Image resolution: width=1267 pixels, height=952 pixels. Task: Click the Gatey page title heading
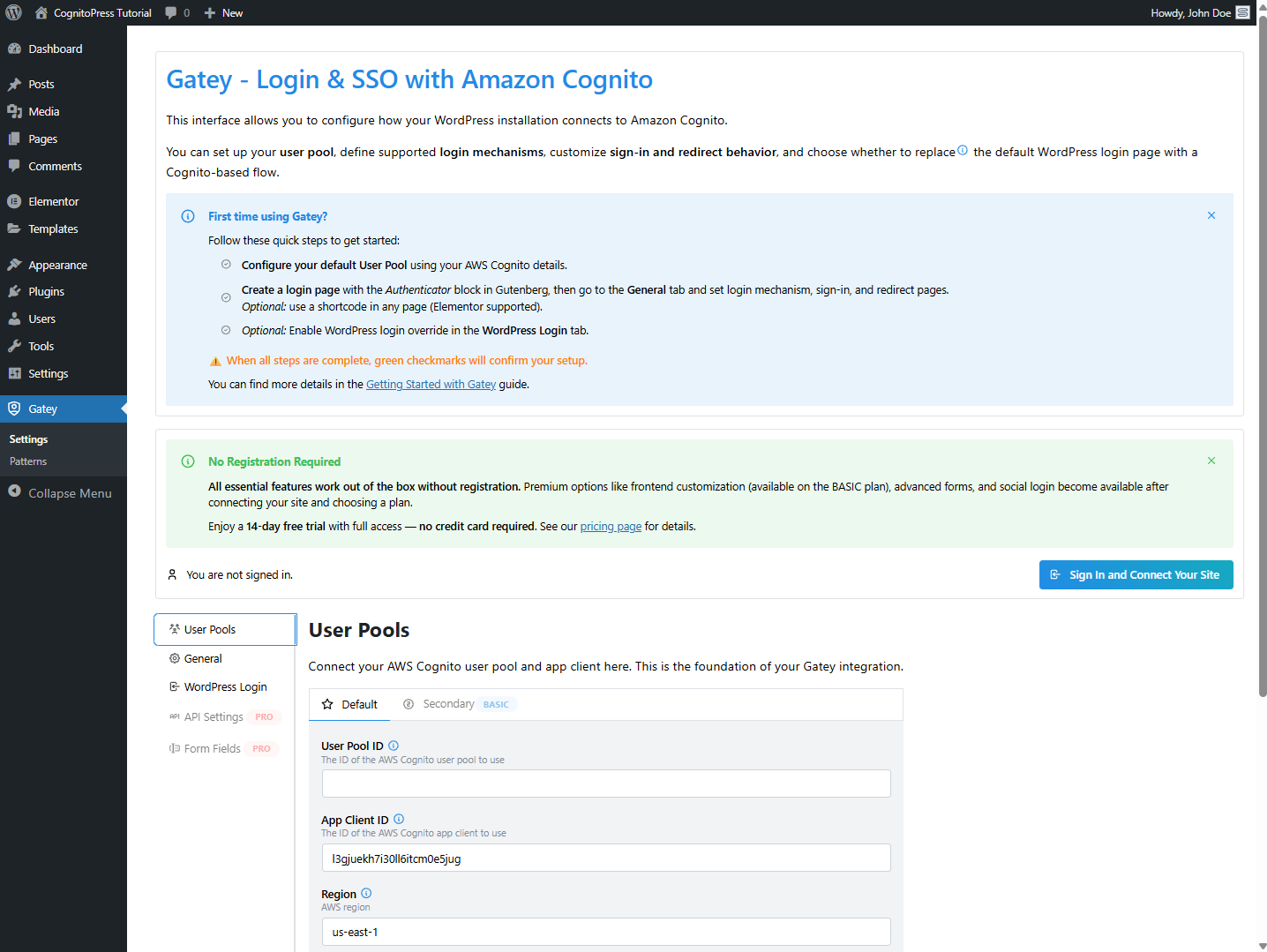409,79
